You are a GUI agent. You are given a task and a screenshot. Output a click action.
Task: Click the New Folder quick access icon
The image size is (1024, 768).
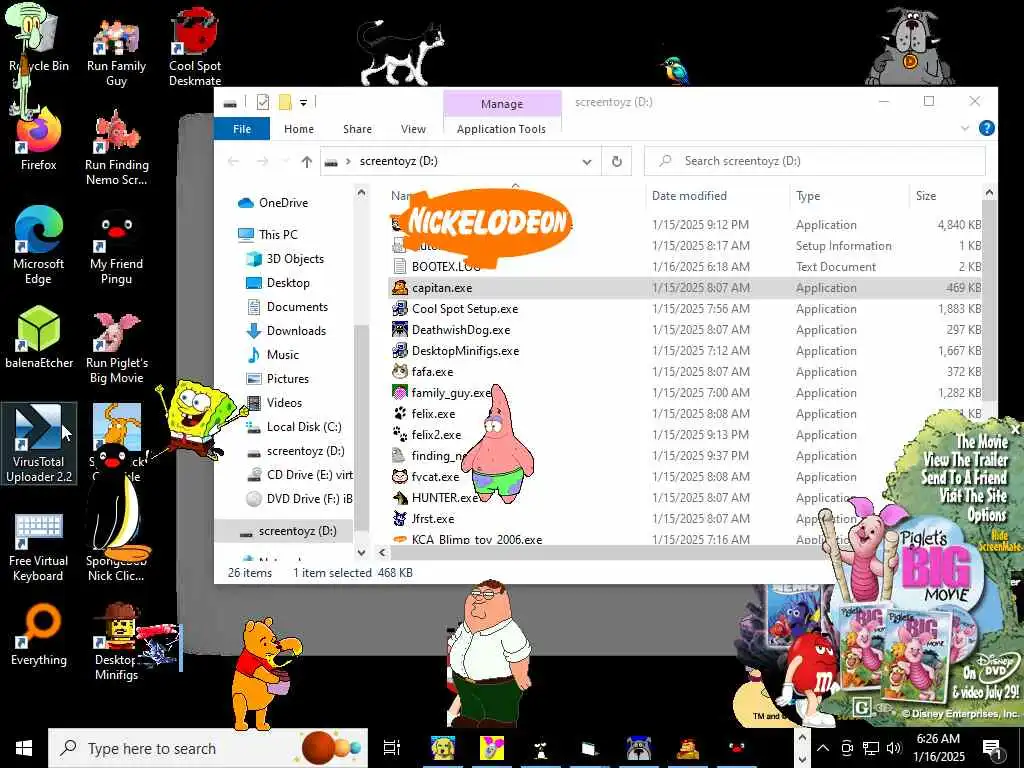285,102
